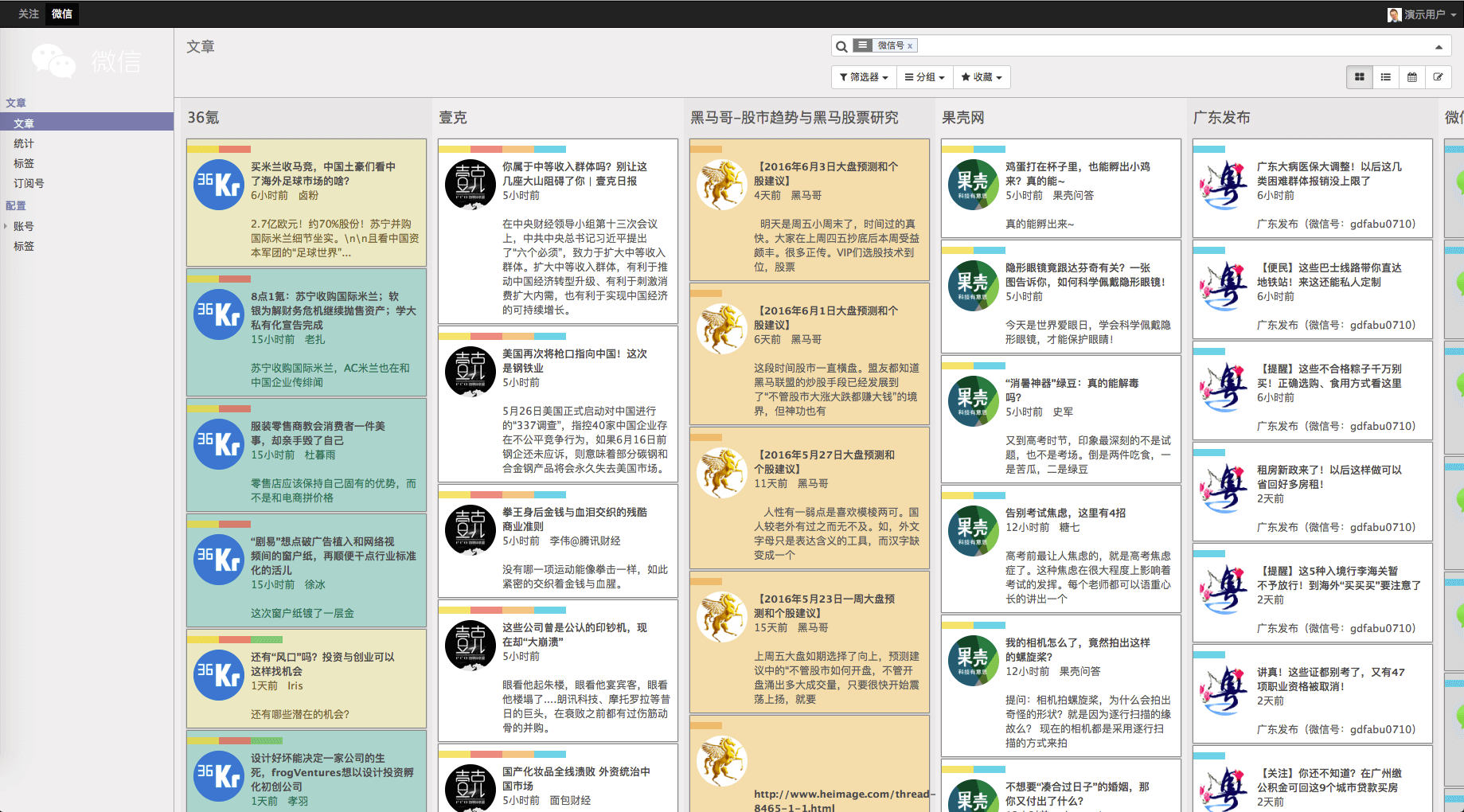Open 标签 under the 配置 section

[x=24, y=246]
